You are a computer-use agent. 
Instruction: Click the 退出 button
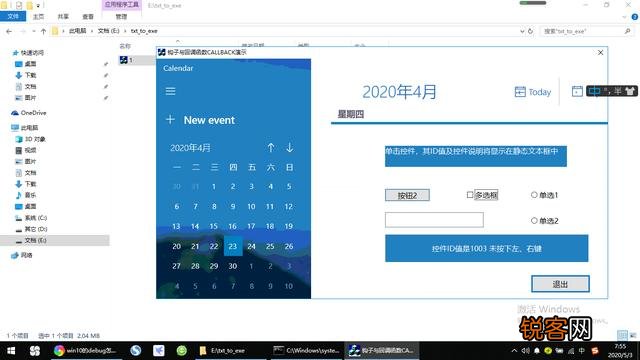560,284
